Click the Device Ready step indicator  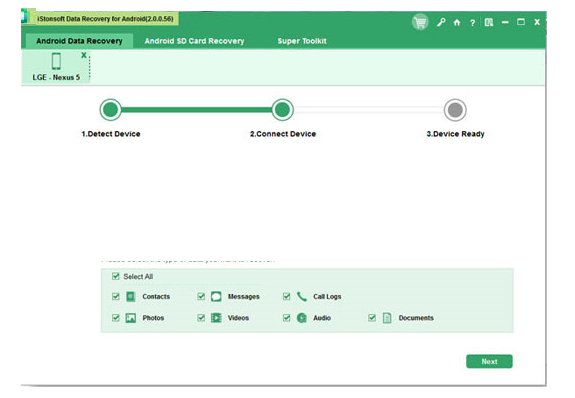(x=455, y=110)
